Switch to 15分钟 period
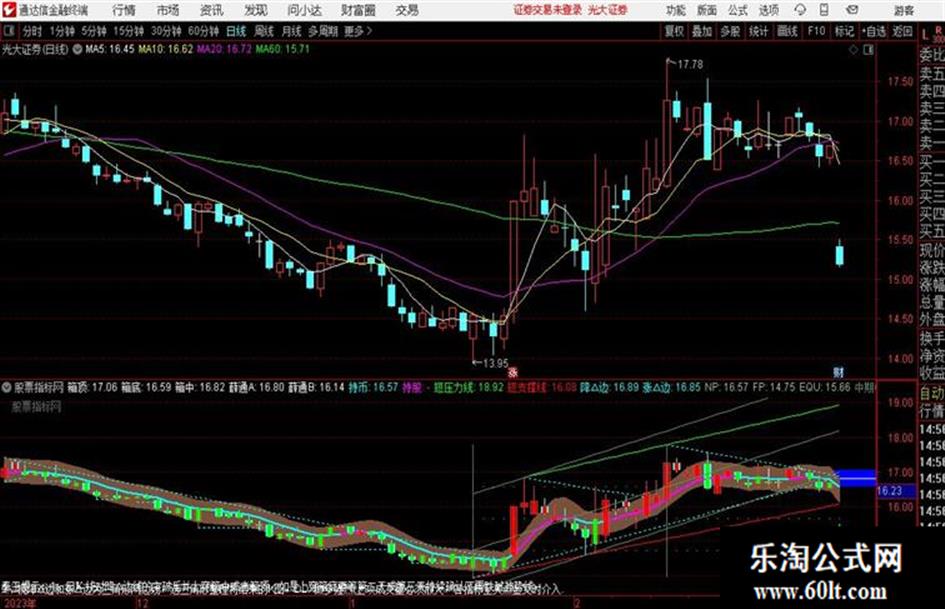 tap(128, 31)
